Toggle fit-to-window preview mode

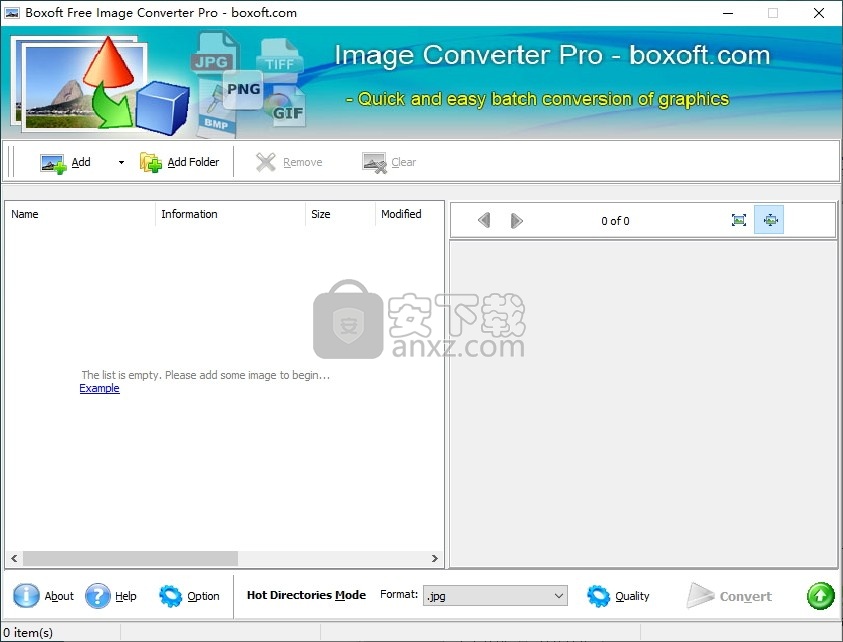tap(769, 220)
